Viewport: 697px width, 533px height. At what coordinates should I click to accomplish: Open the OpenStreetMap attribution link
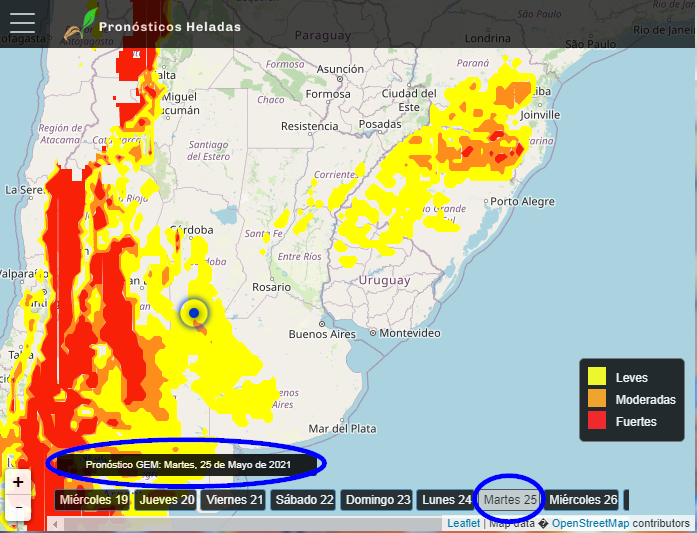point(590,523)
